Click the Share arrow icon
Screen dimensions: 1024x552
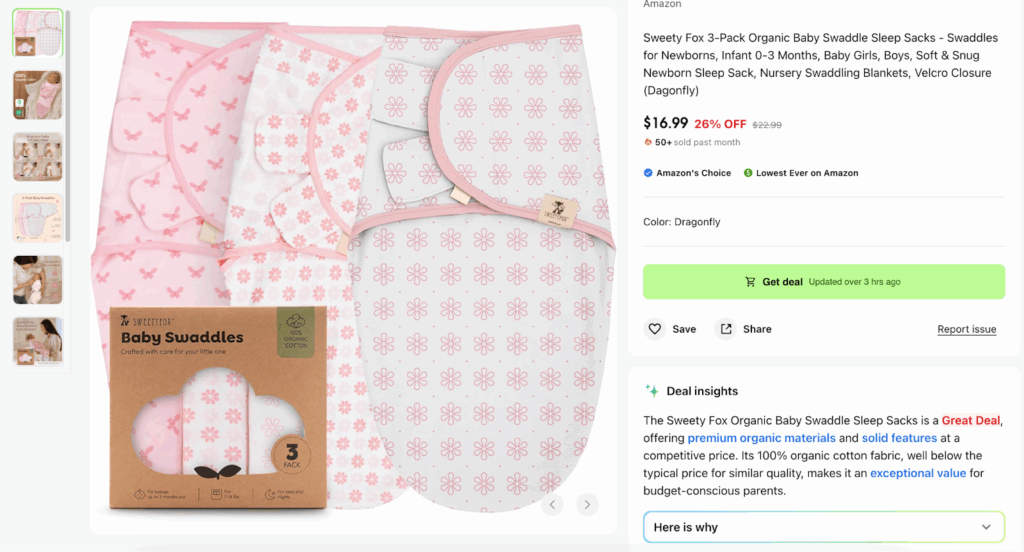[x=726, y=329]
